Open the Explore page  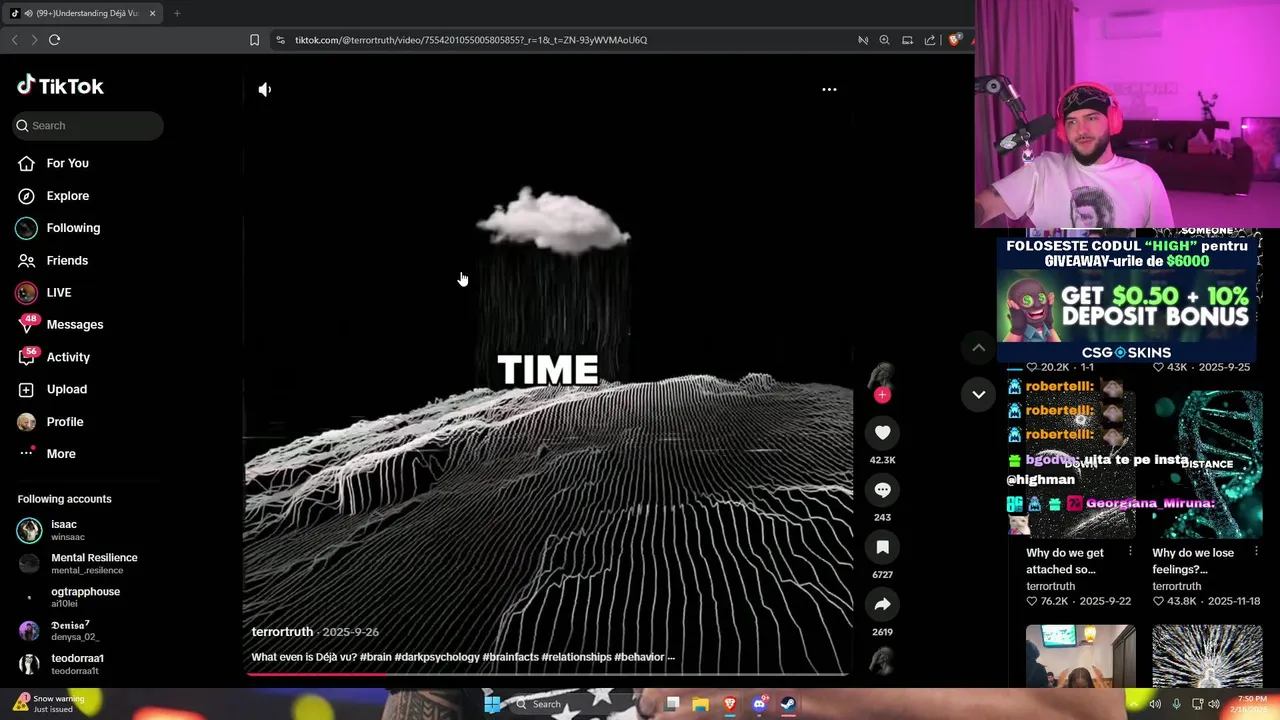tap(67, 196)
